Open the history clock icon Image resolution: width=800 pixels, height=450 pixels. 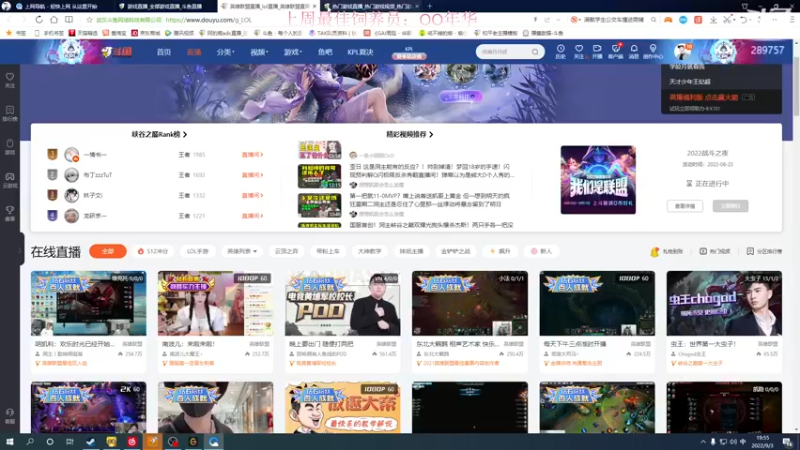[x=560, y=51]
